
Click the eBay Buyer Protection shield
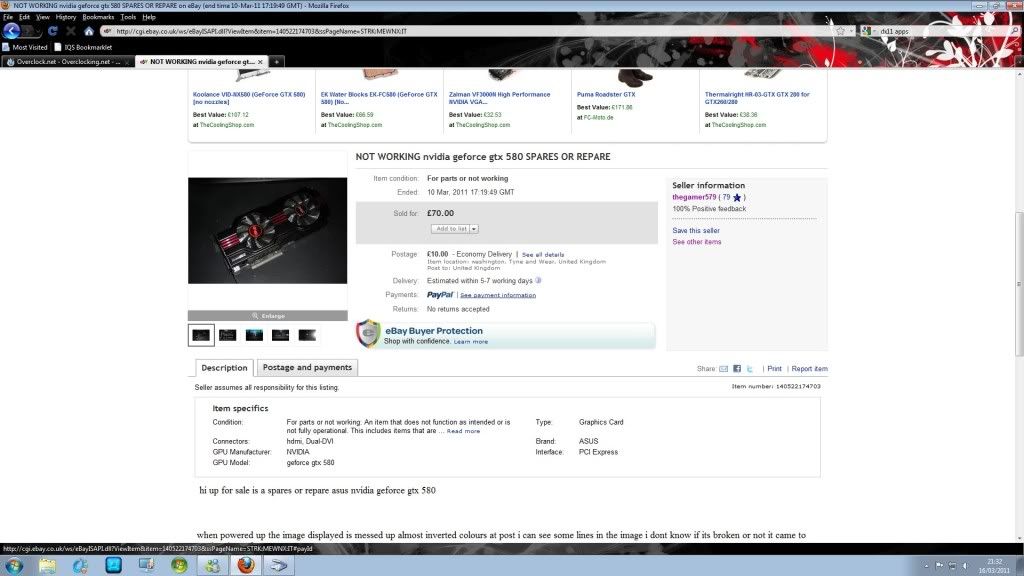pos(368,334)
